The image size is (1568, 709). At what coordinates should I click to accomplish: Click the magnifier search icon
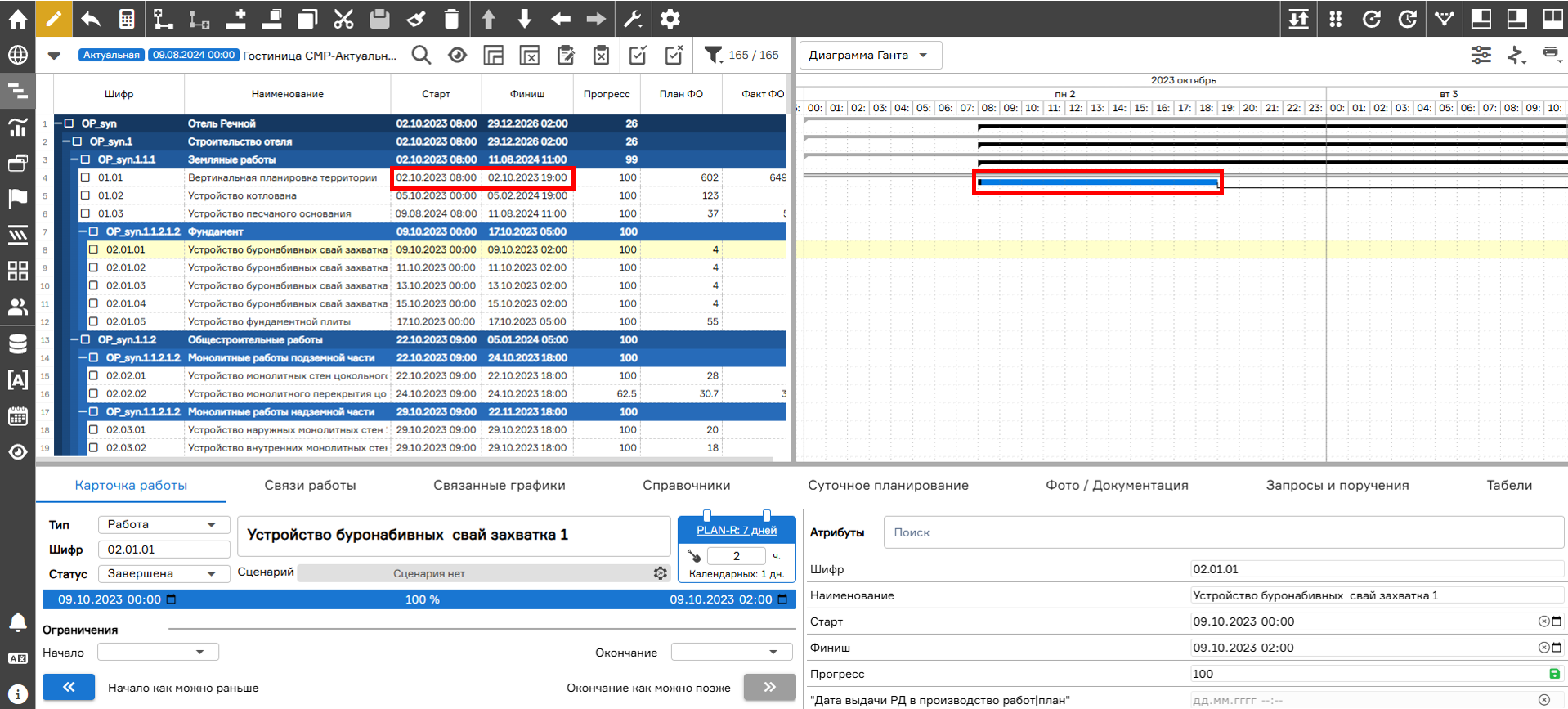(421, 55)
